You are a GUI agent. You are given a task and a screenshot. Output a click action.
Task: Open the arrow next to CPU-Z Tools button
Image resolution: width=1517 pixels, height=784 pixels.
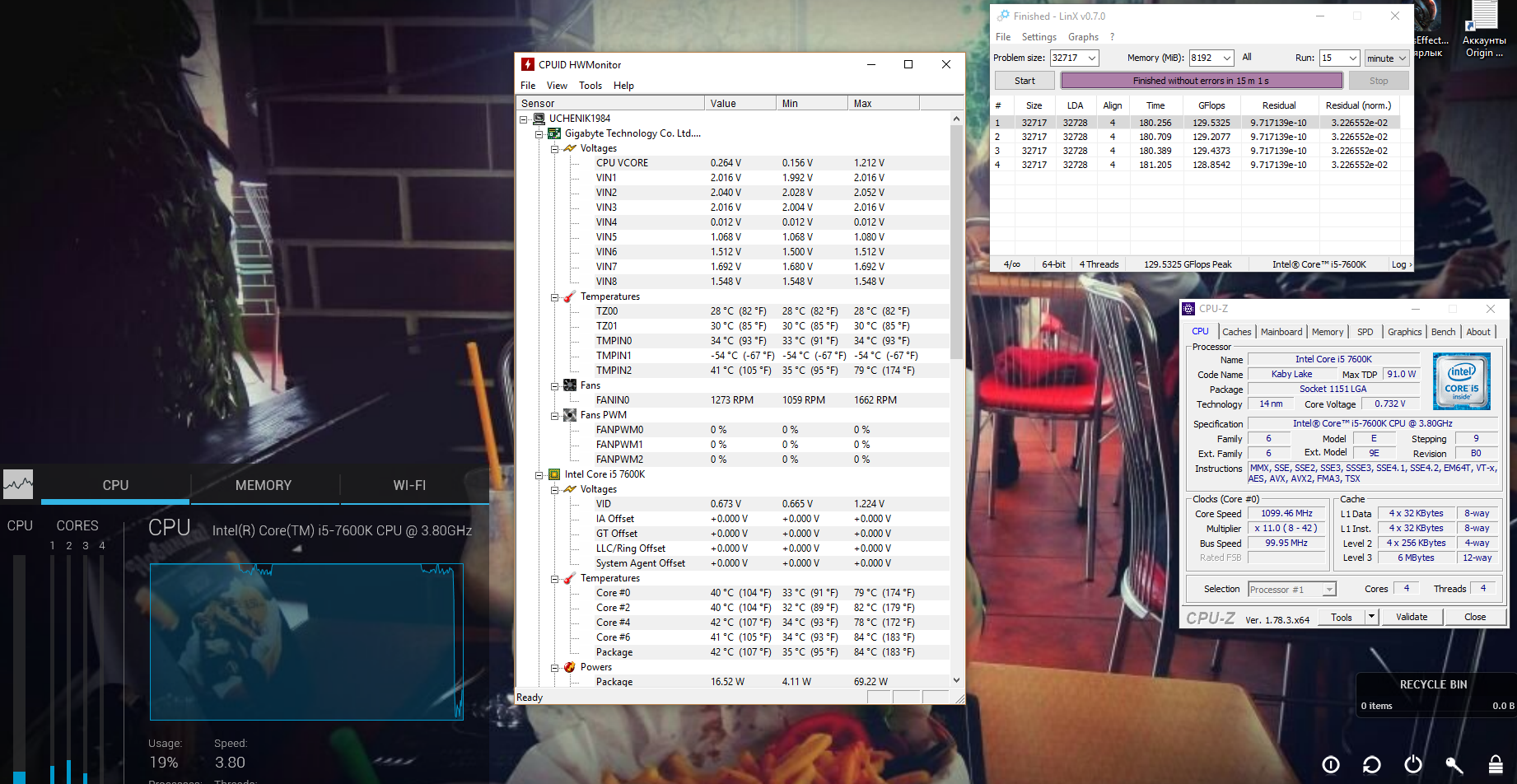tap(1371, 617)
